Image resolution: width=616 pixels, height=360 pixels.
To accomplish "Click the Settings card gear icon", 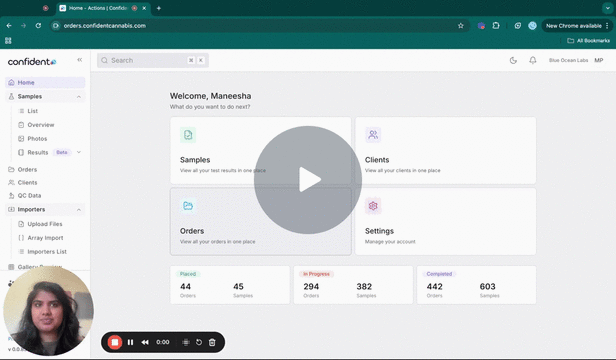I will point(373,206).
